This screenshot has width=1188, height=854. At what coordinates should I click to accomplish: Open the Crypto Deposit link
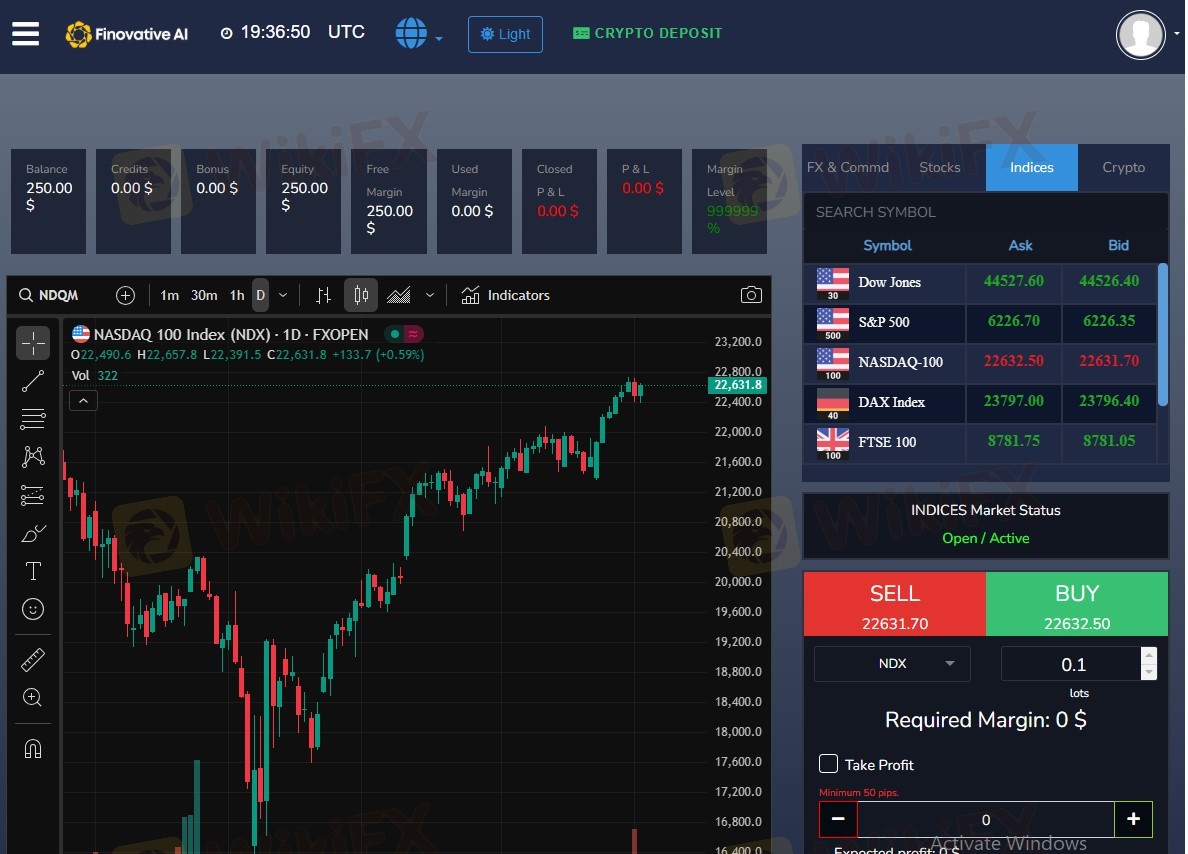(x=647, y=33)
